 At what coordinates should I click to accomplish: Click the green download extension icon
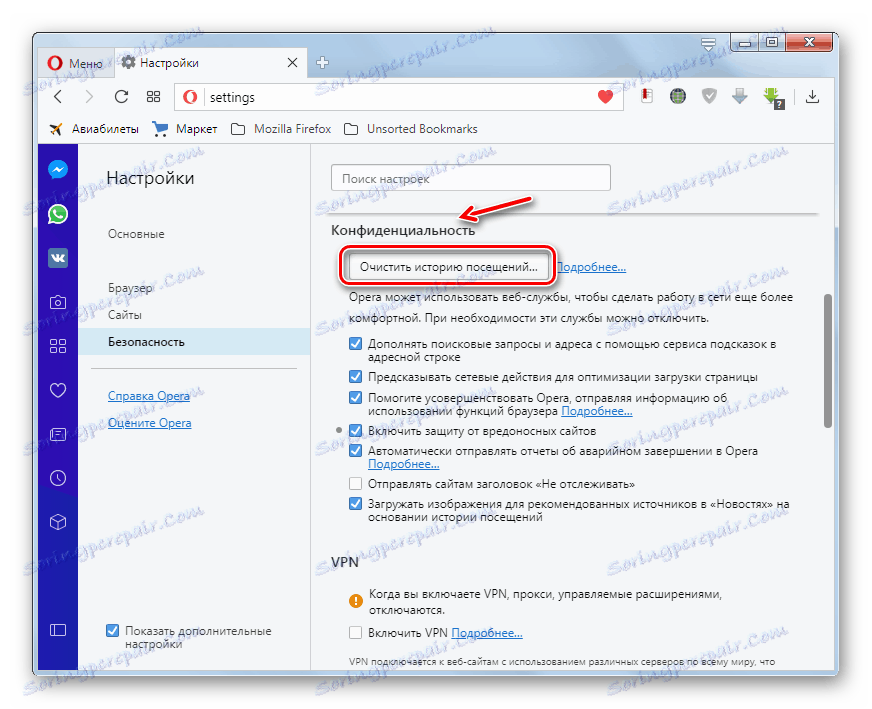click(774, 98)
